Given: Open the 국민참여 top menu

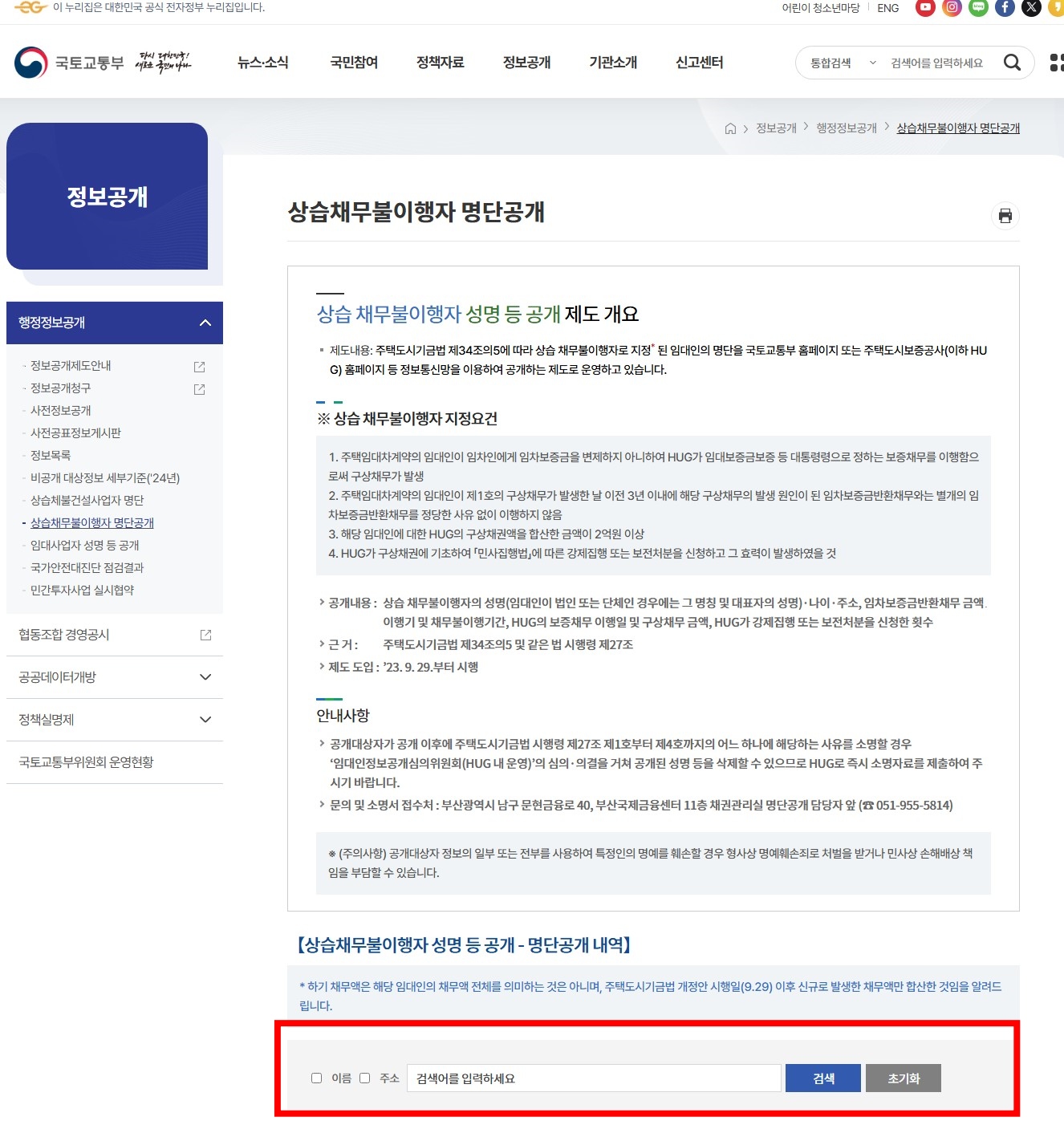Looking at the screenshot, I should [354, 63].
